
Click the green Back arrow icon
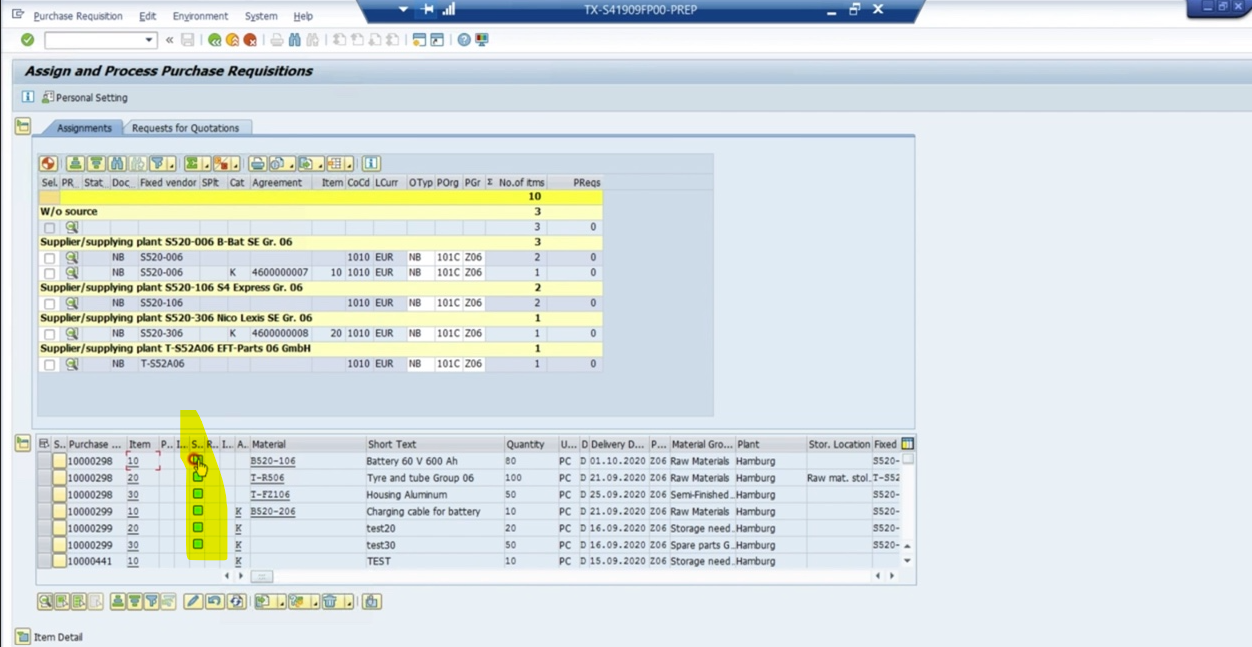coord(214,40)
